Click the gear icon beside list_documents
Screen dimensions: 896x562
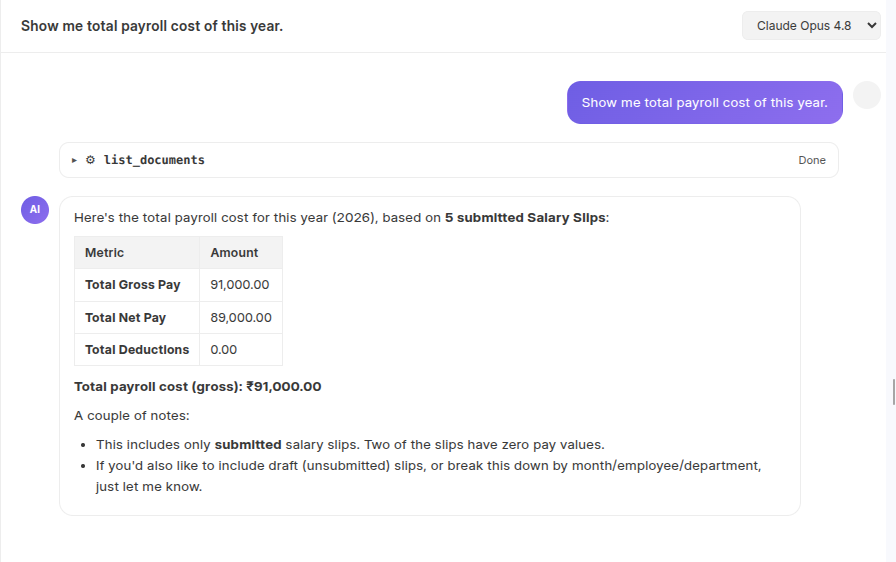click(90, 160)
